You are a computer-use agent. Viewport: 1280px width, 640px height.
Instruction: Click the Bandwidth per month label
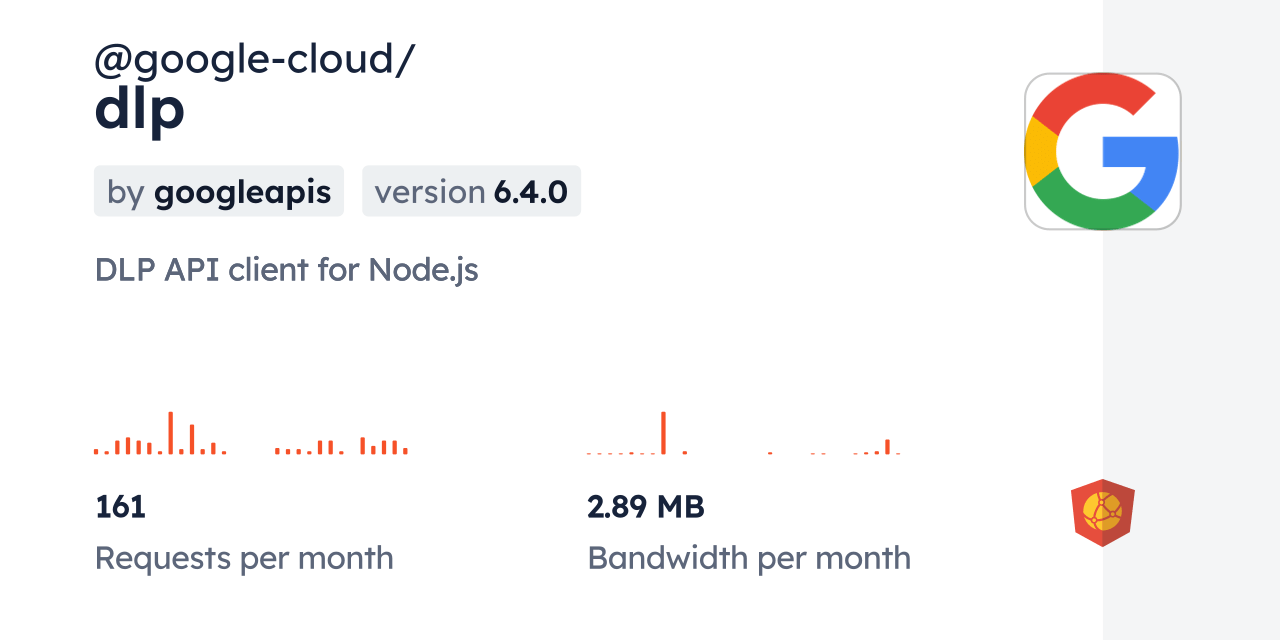pyautogui.click(x=749, y=558)
